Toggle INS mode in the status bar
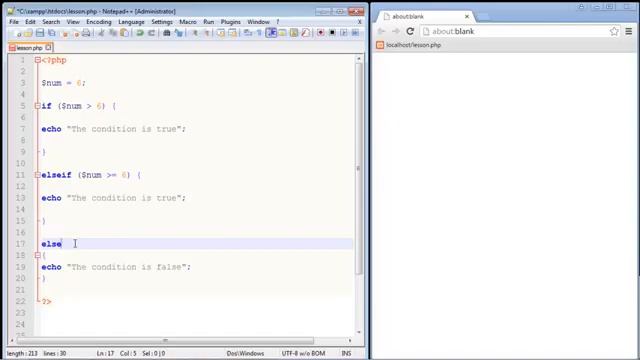Viewport: 640px width, 360px height. (347, 353)
